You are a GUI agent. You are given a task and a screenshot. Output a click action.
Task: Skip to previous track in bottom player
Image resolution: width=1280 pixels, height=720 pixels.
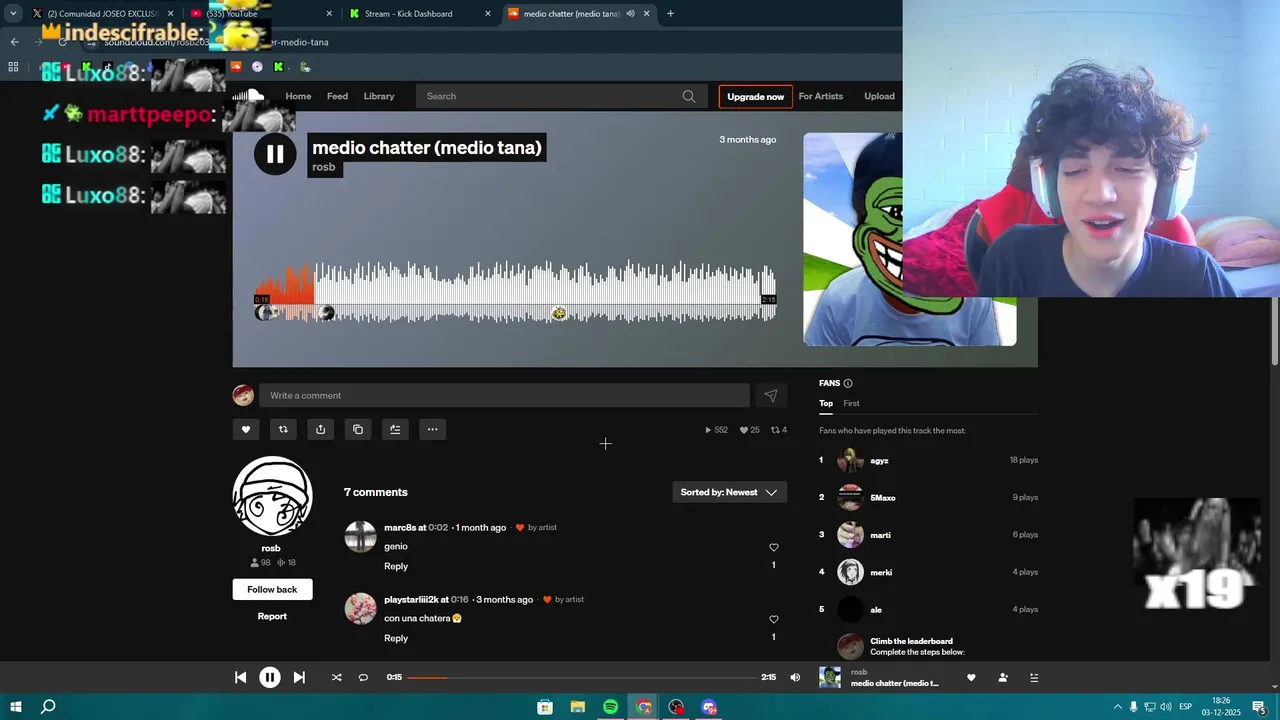[x=240, y=677]
